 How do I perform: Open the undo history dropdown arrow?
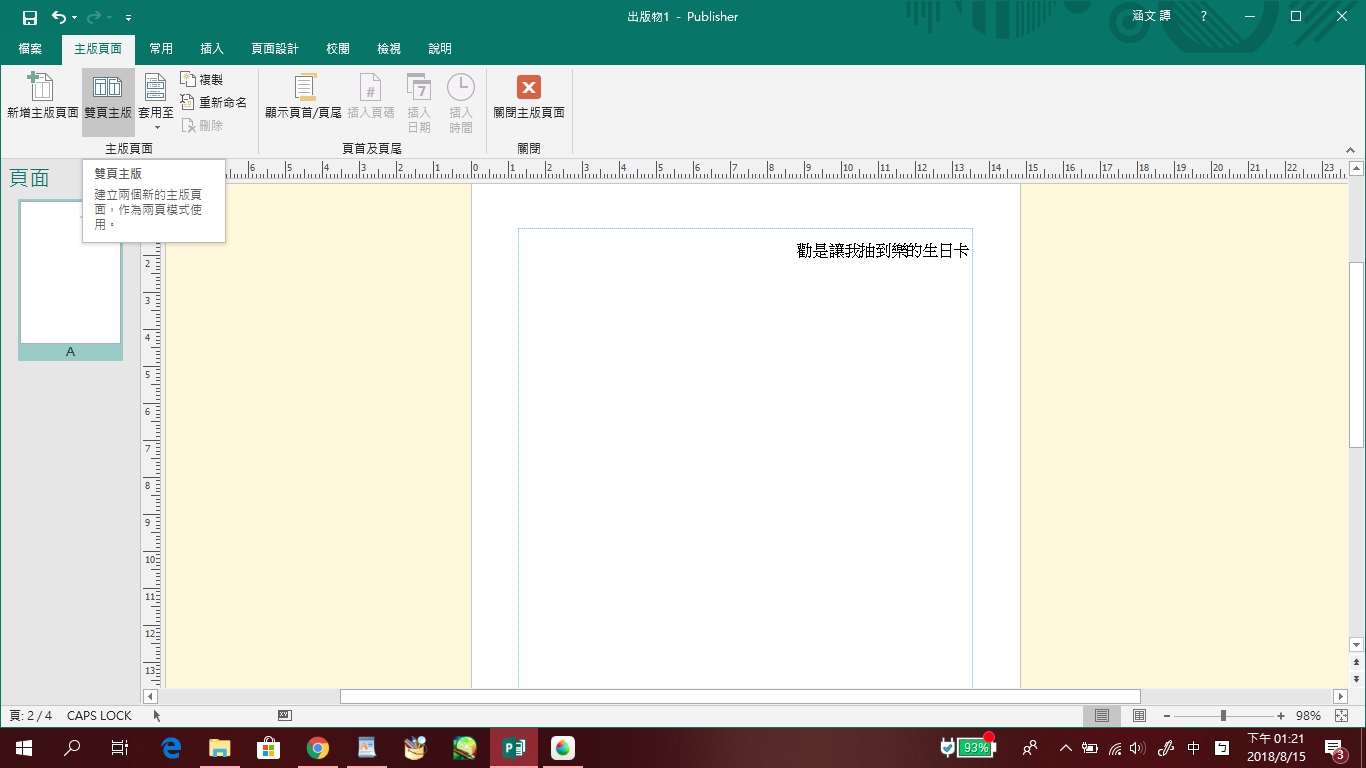(75, 18)
